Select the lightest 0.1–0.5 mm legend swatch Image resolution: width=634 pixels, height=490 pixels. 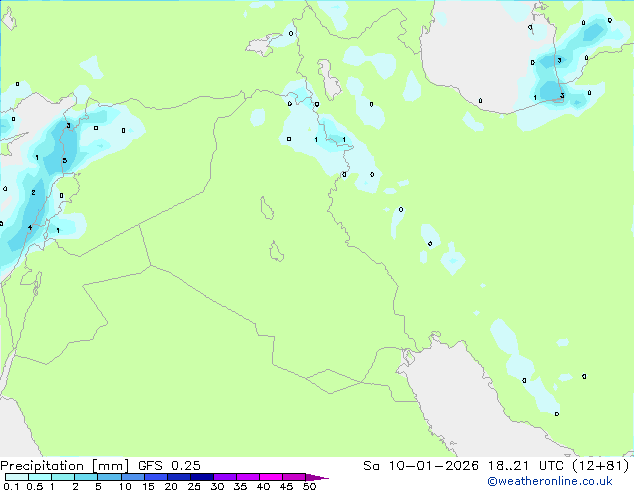click(x=17, y=477)
